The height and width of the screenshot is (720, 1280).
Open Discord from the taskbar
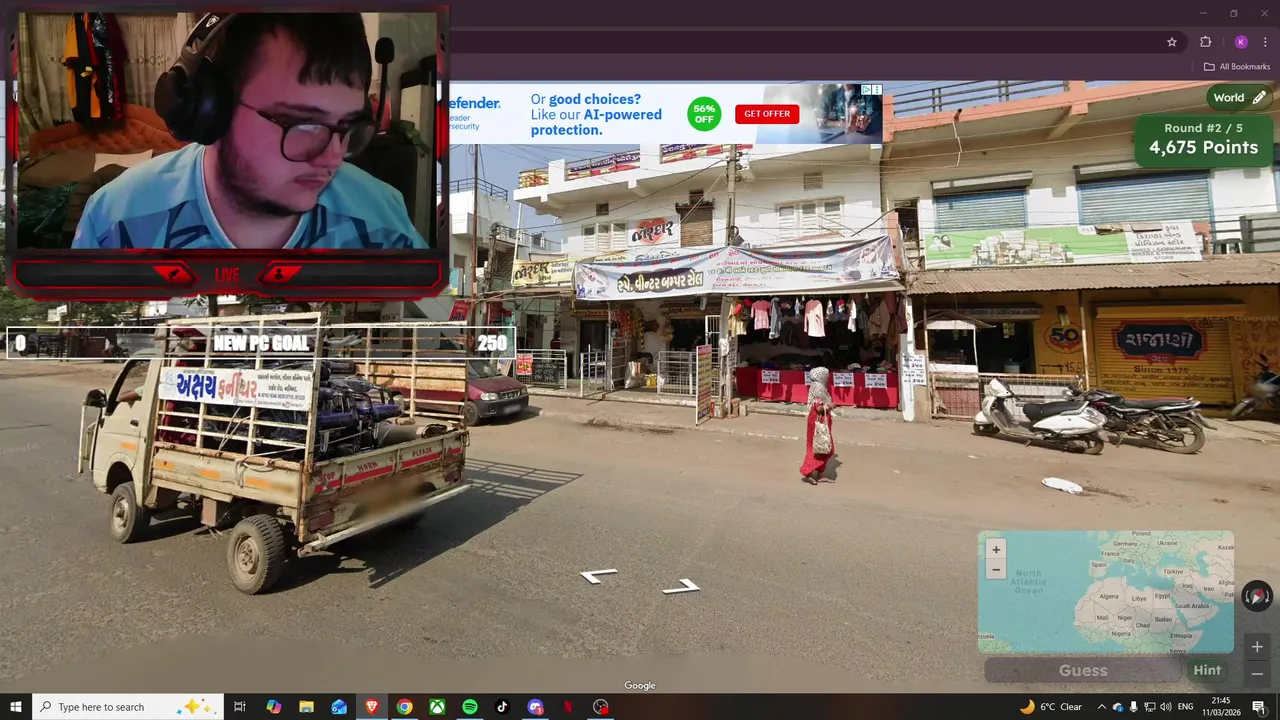535,707
